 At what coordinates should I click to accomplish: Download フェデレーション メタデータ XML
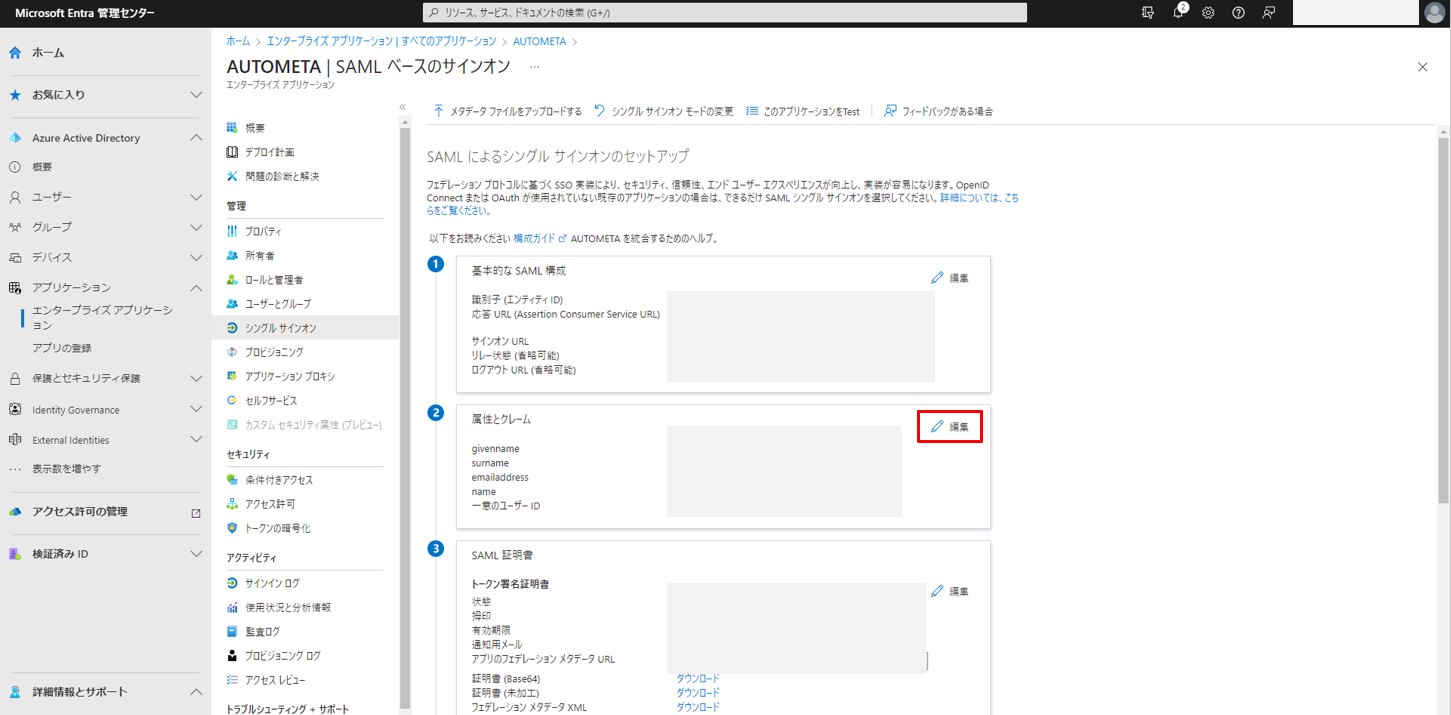(x=698, y=707)
